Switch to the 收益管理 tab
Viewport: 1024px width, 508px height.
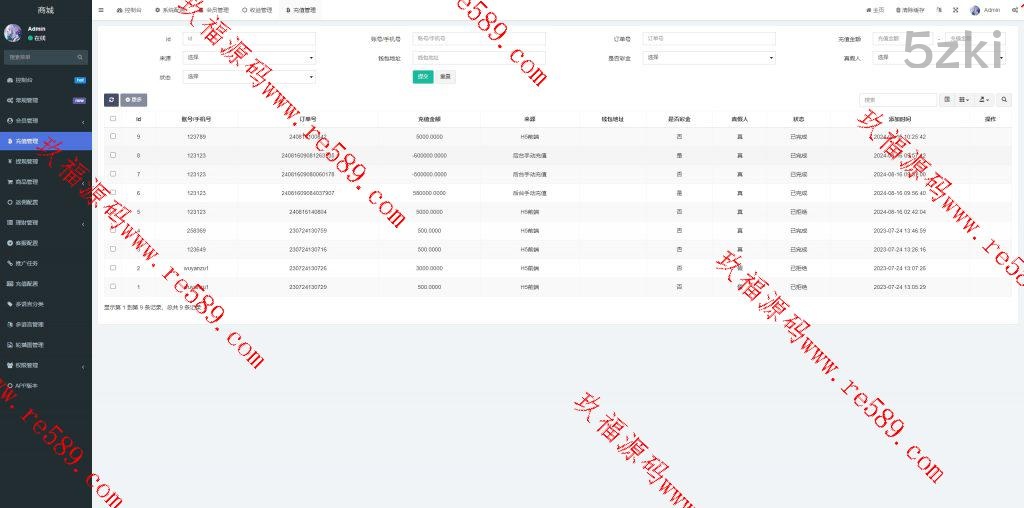coord(257,10)
